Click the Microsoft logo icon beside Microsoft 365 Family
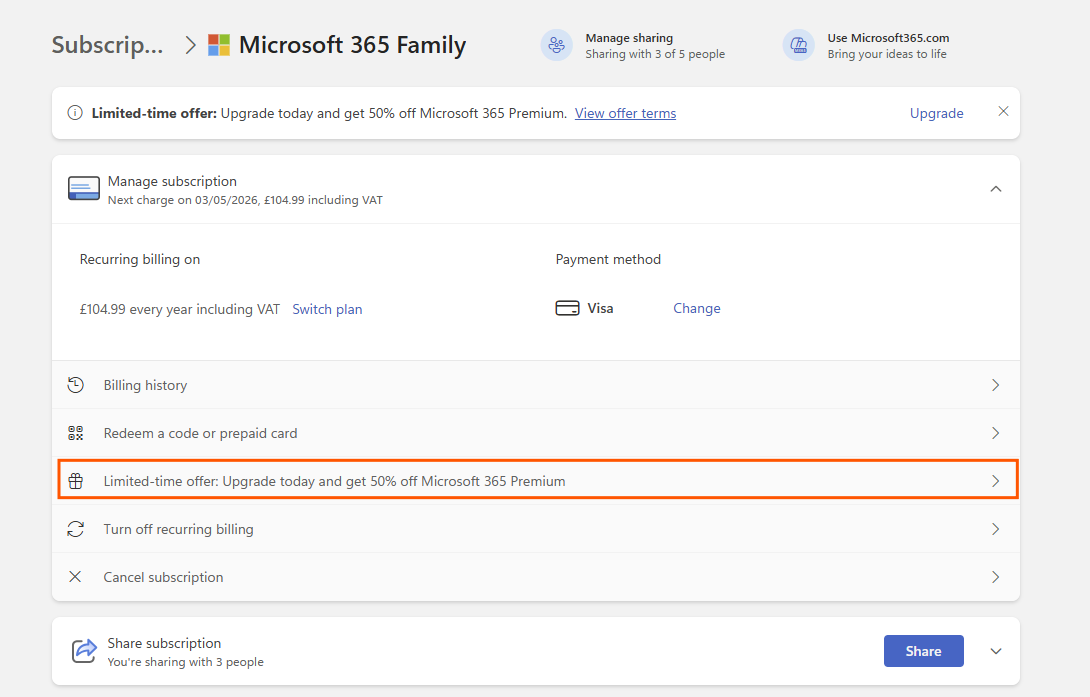This screenshot has width=1090, height=697. [219, 45]
